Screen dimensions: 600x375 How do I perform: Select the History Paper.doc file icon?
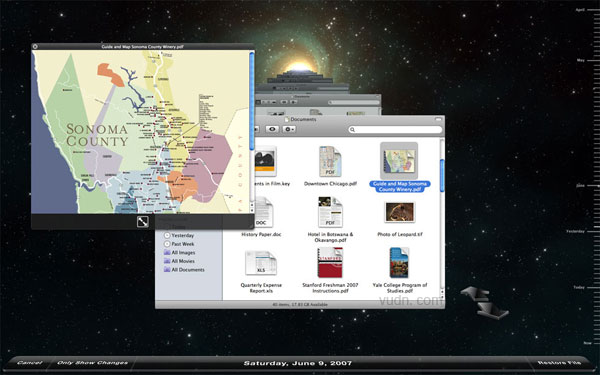(262, 212)
